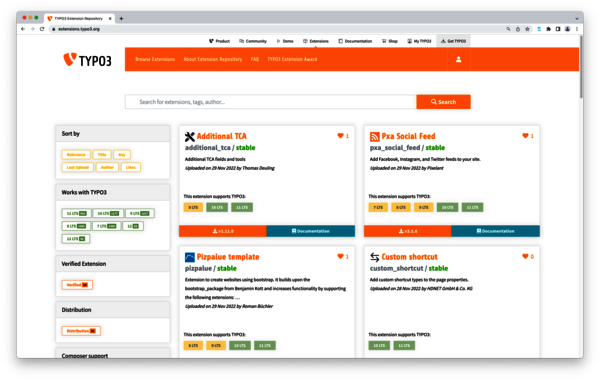Click the page vertical scrollbar
This screenshot has height=380, width=600.
(581, 67)
